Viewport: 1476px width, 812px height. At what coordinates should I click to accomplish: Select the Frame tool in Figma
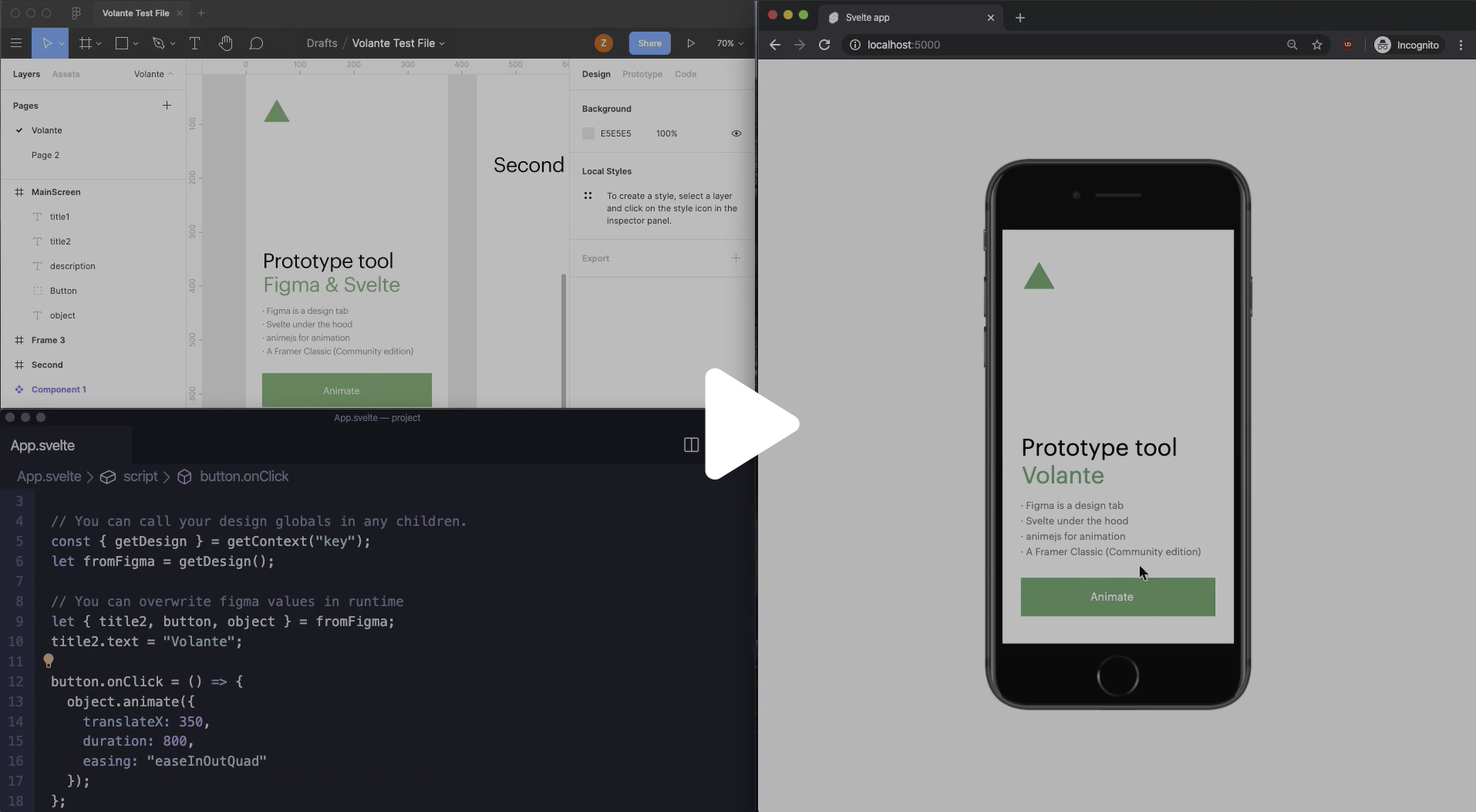click(85, 43)
